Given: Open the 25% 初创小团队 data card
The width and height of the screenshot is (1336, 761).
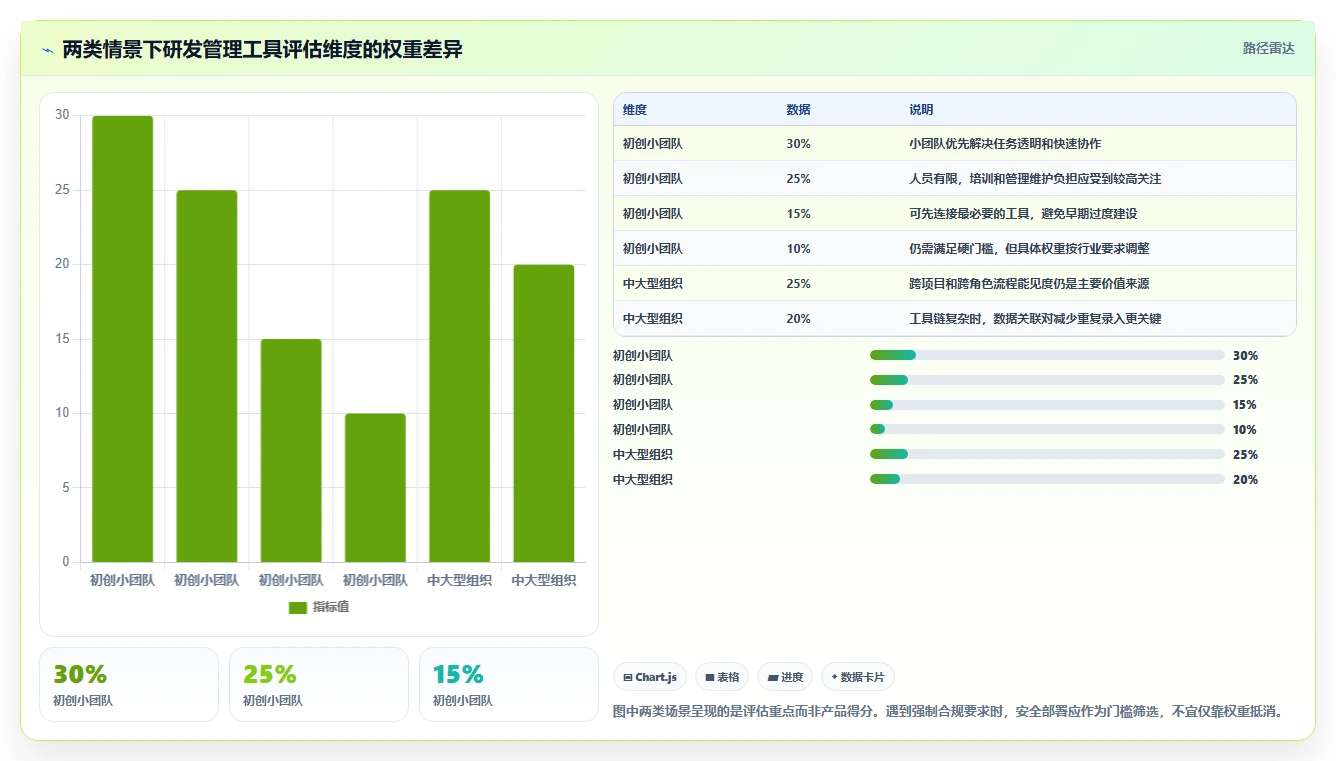Looking at the screenshot, I should click(319, 684).
